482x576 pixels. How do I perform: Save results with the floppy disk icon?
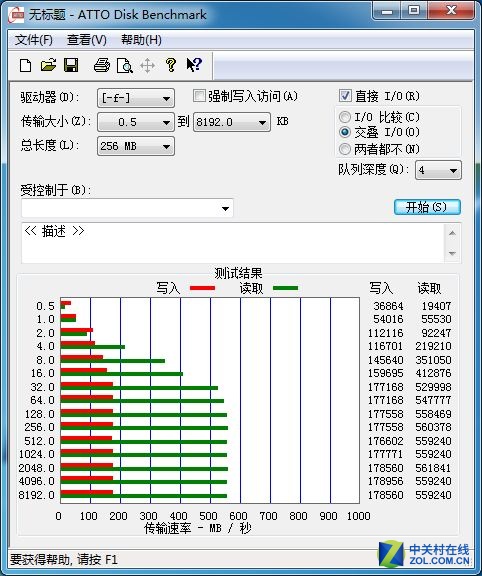[x=71, y=65]
